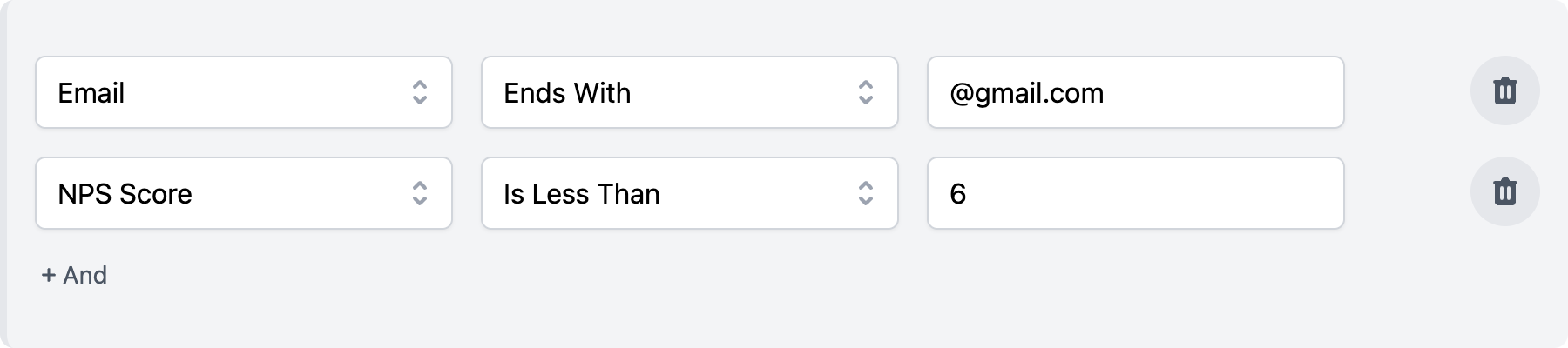This screenshot has height=348, width=1568.
Task: Click the chevron arrows beside Is Less Than
Action: click(x=866, y=193)
